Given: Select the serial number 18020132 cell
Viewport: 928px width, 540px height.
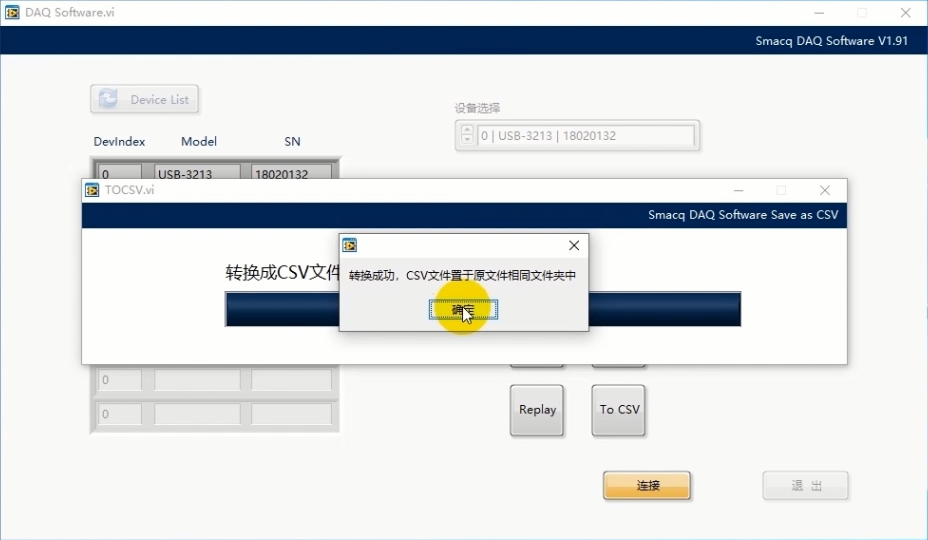Looking at the screenshot, I should click(x=291, y=172).
